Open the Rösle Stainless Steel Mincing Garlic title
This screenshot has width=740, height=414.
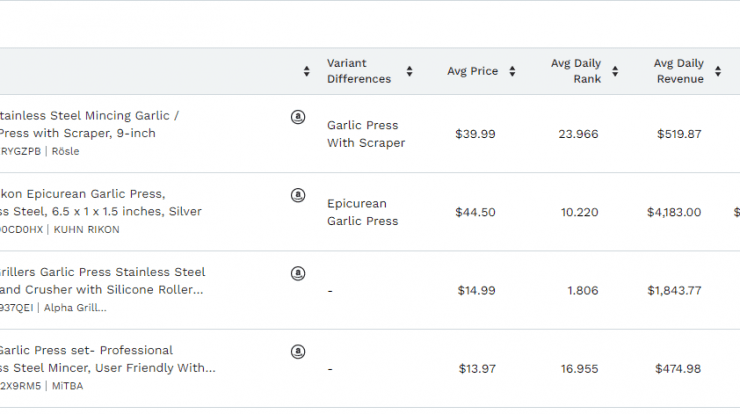click(89, 125)
